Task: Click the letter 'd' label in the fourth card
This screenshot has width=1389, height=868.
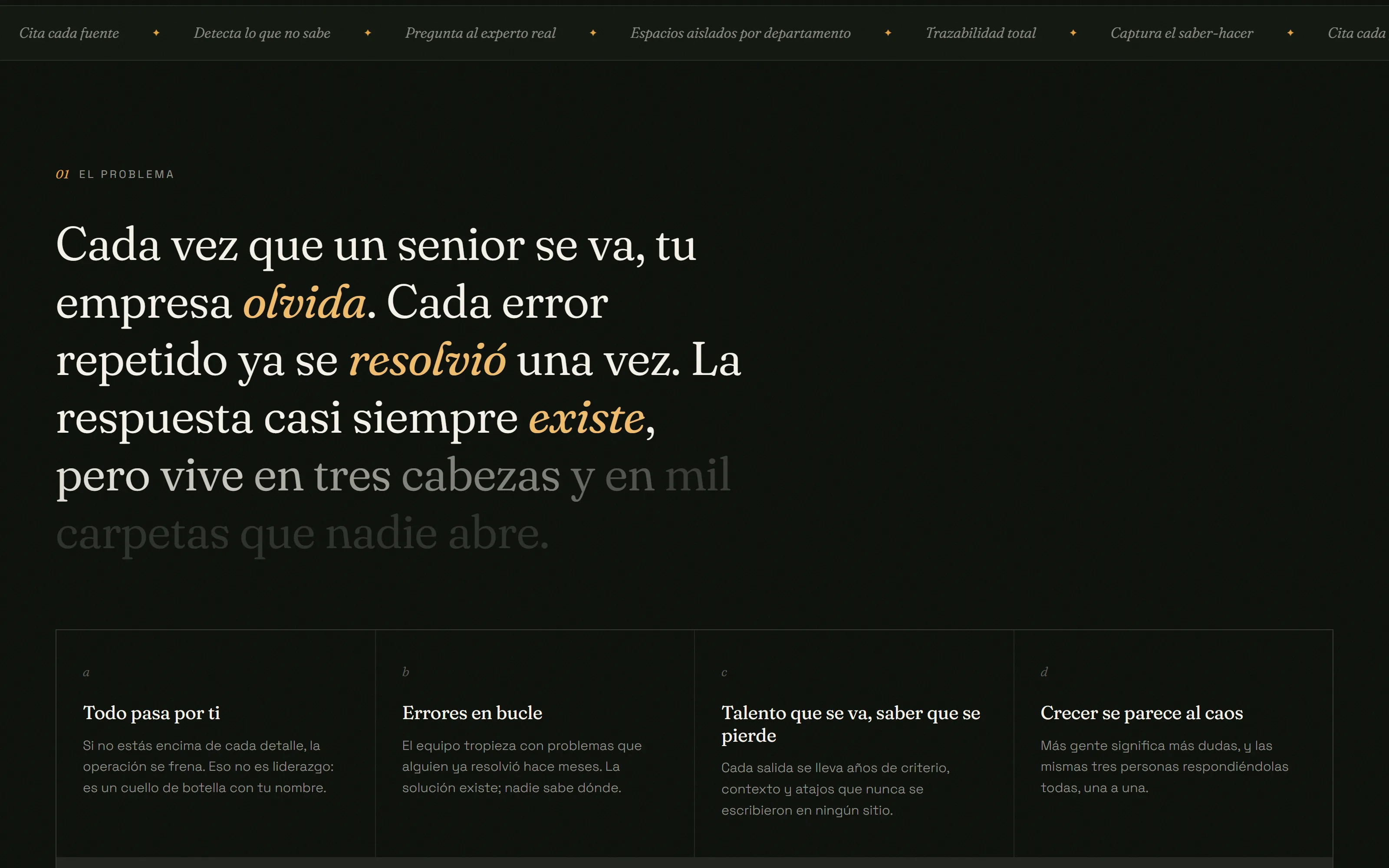Action: pyautogui.click(x=1044, y=672)
